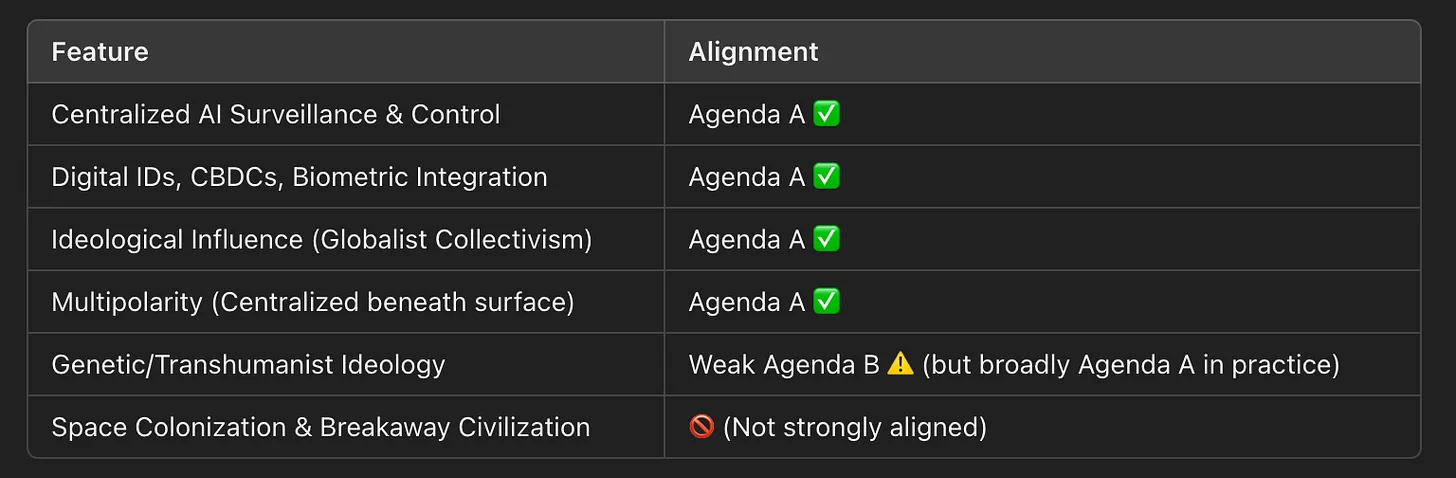The width and height of the screenshot is (1456, 478).
Task: Click the green checkmark in Multipolarity row
Action: [x=826, y=302]
